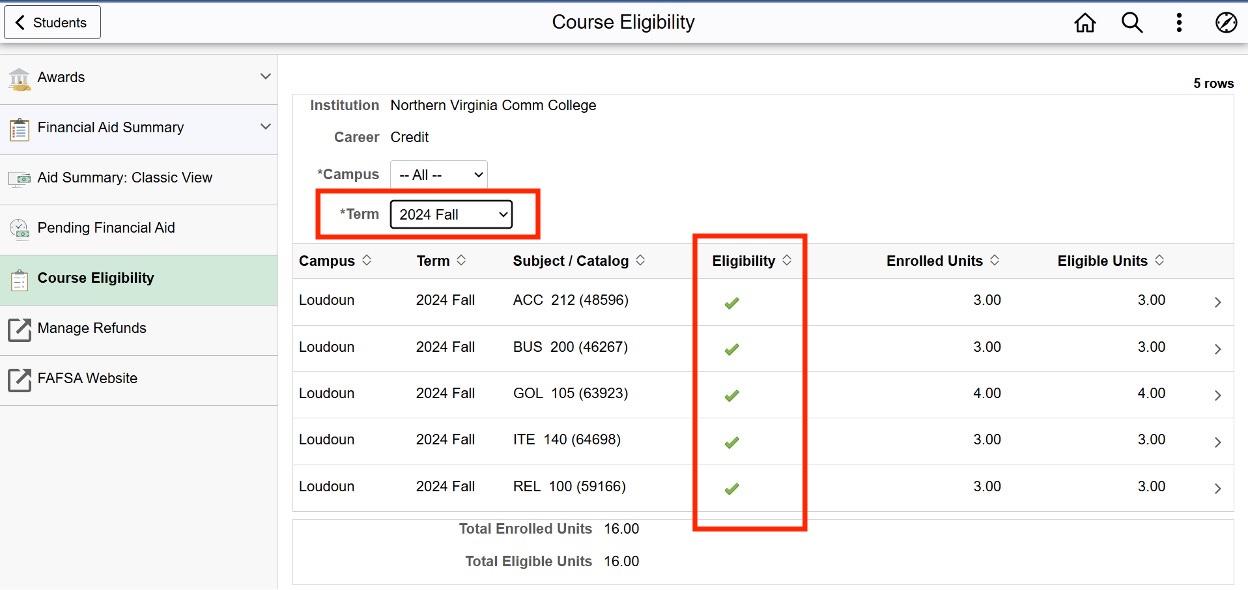Open details for ACC 212 row
The image size is (1248, 590).
pyautogui.click(x=1217, y=302)
